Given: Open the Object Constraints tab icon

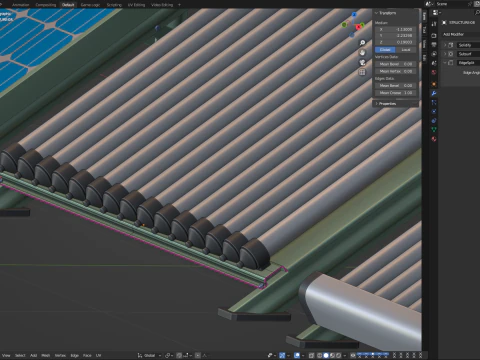Looking at the screenshot, I should pyautogui.click(x=434, y=121).
